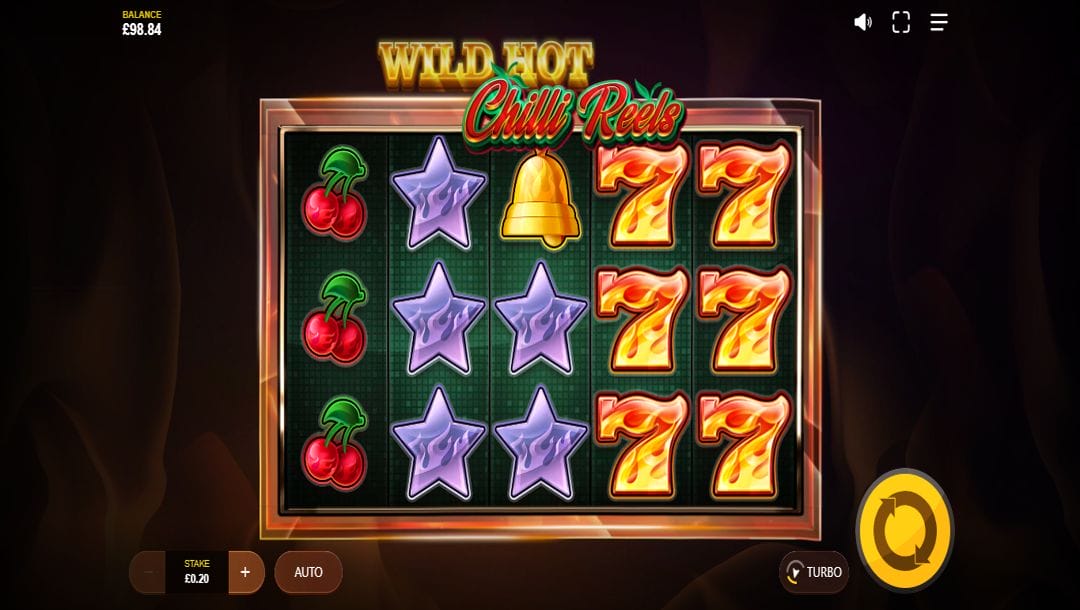Image resolution: width=1080 pixels, height=610 pixels.
Task: Enter fullscreen mode via the brackets icon
Action: tap(901, 22)
